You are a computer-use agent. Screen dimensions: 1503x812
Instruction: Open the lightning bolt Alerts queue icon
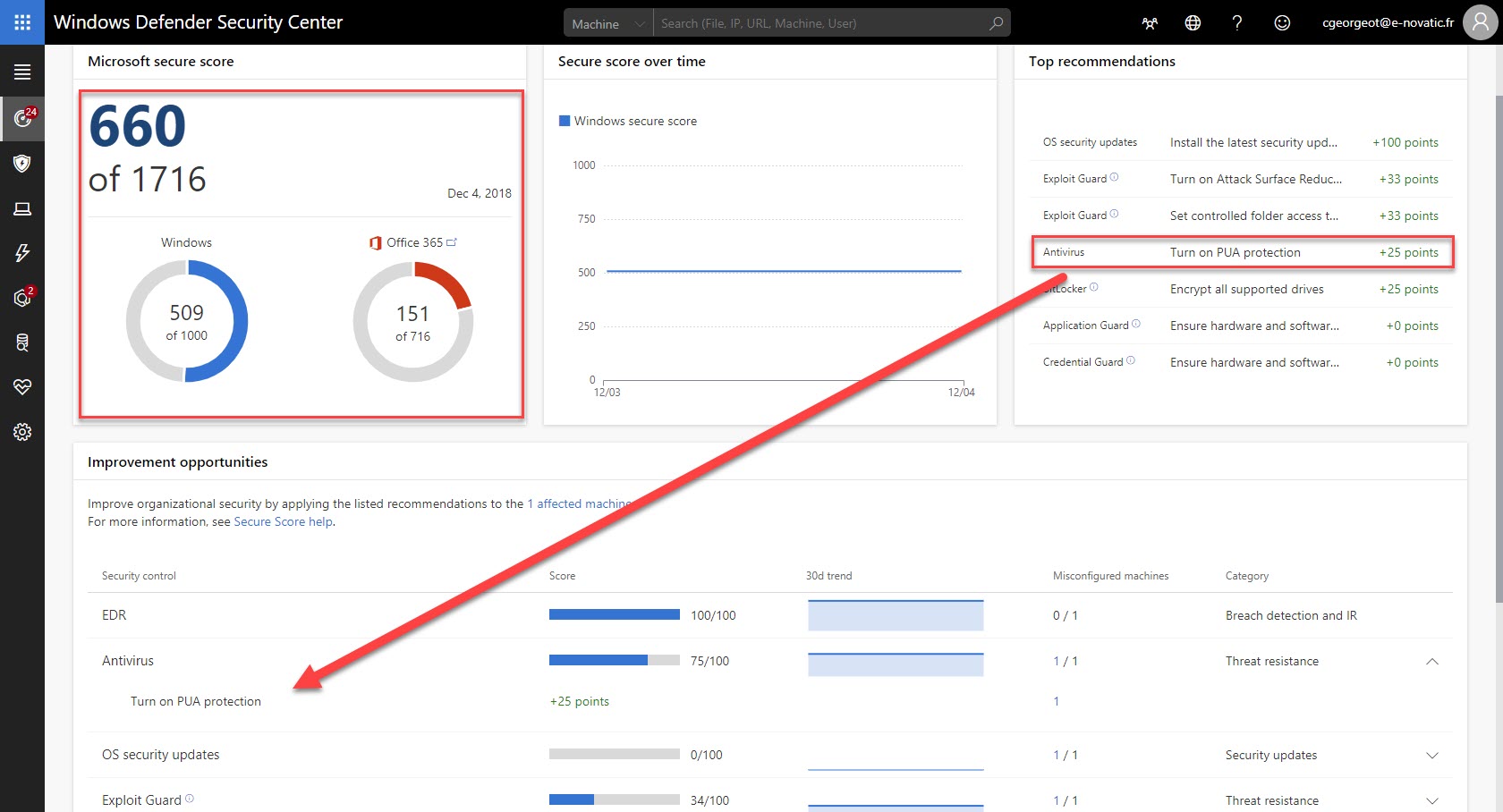(22, 253)
